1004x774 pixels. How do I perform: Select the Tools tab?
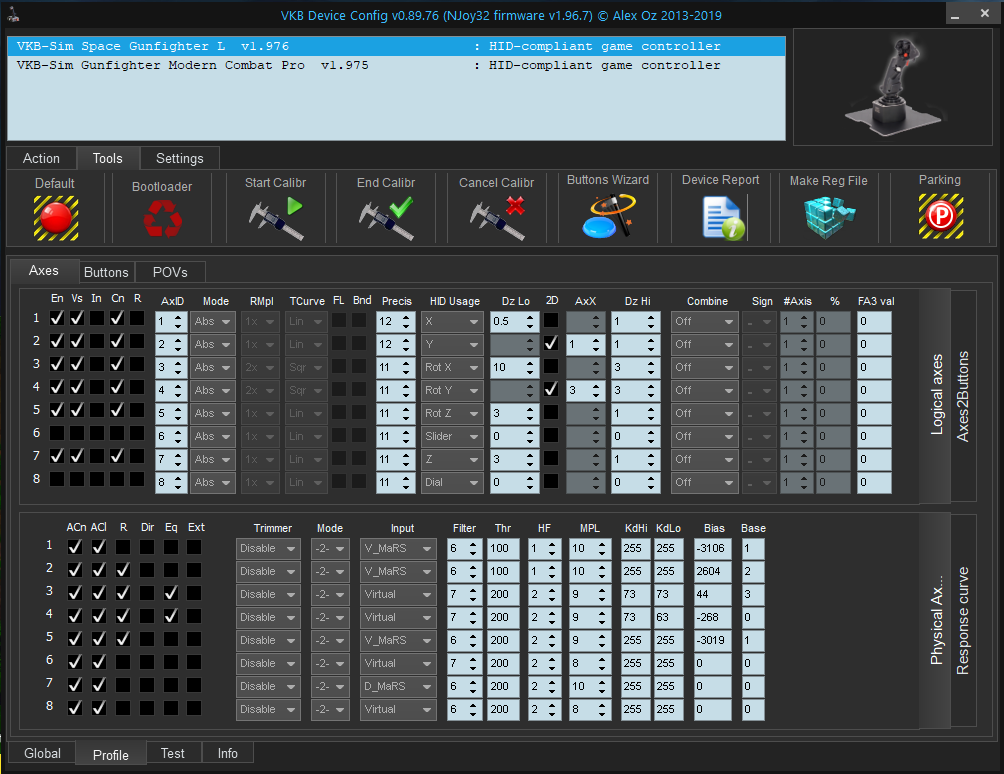coord(108,158)
